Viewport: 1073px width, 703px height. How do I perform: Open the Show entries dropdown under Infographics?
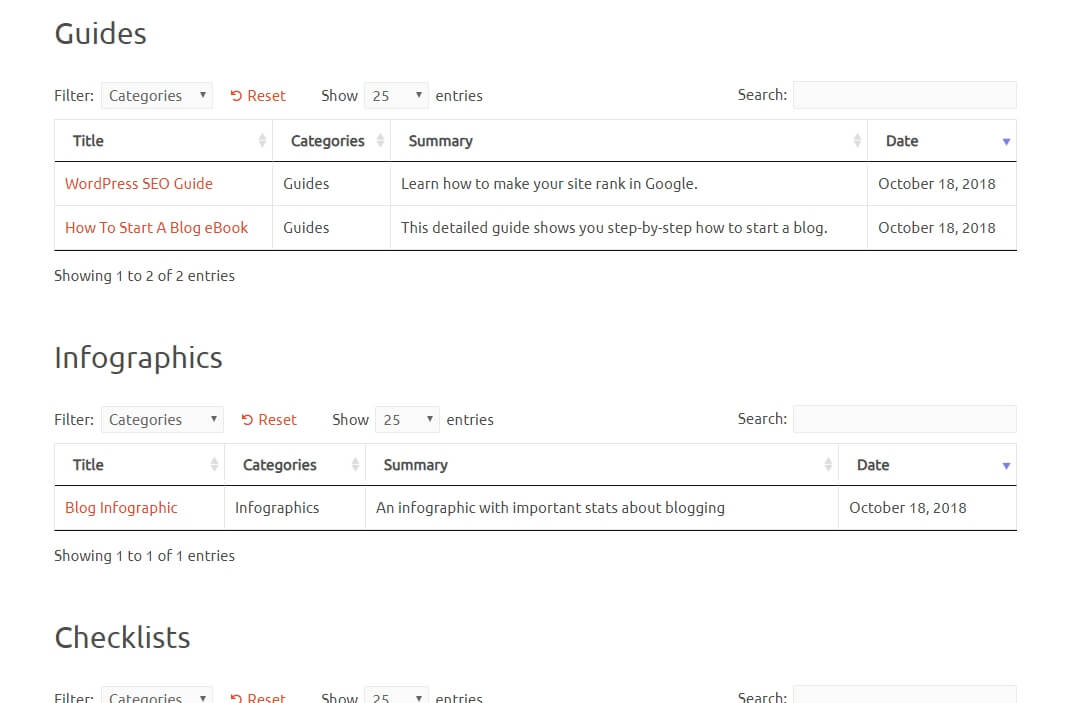coord(407,419)
